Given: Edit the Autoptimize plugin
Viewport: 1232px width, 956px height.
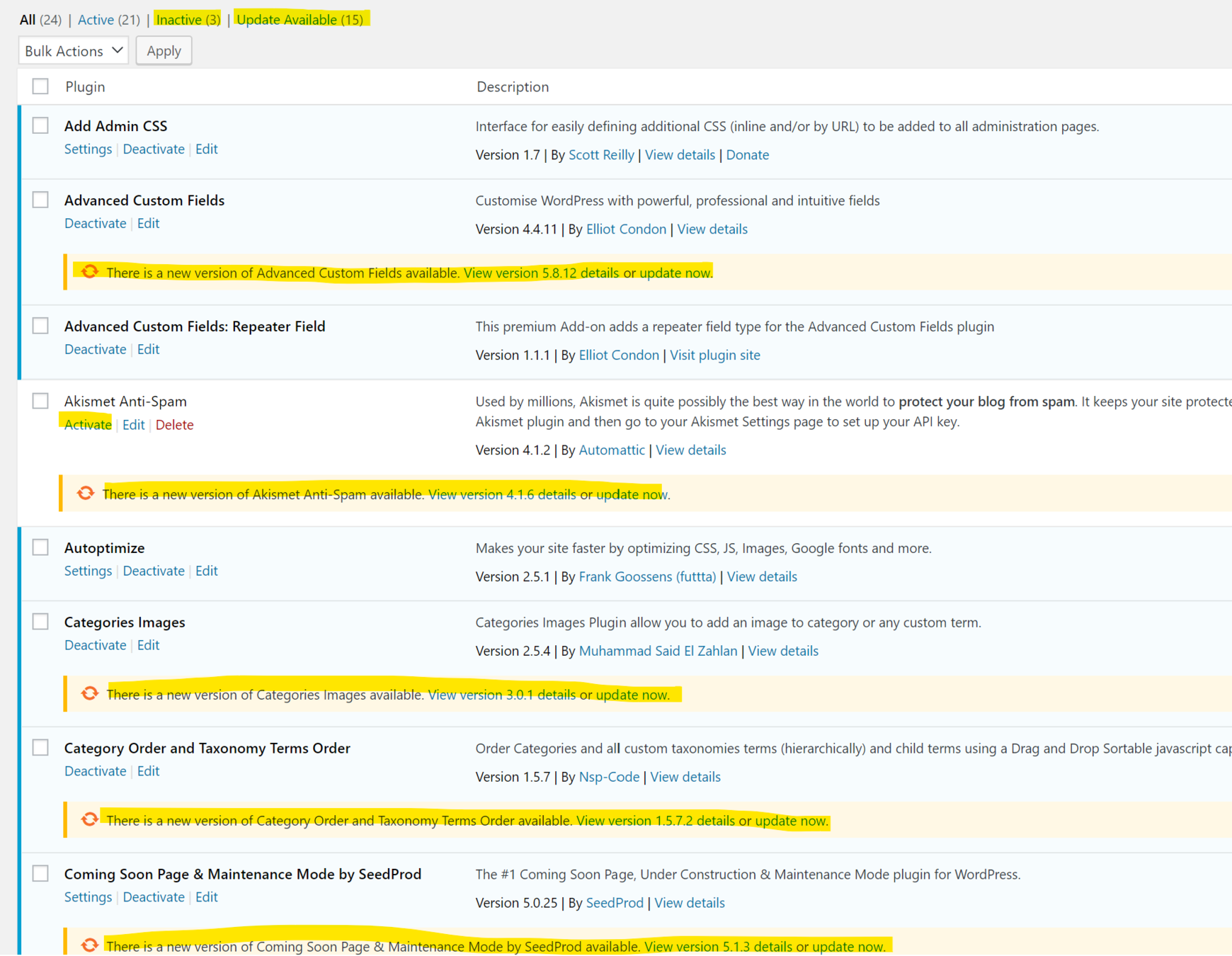Looking at the screenshot, I should (206, 571).
